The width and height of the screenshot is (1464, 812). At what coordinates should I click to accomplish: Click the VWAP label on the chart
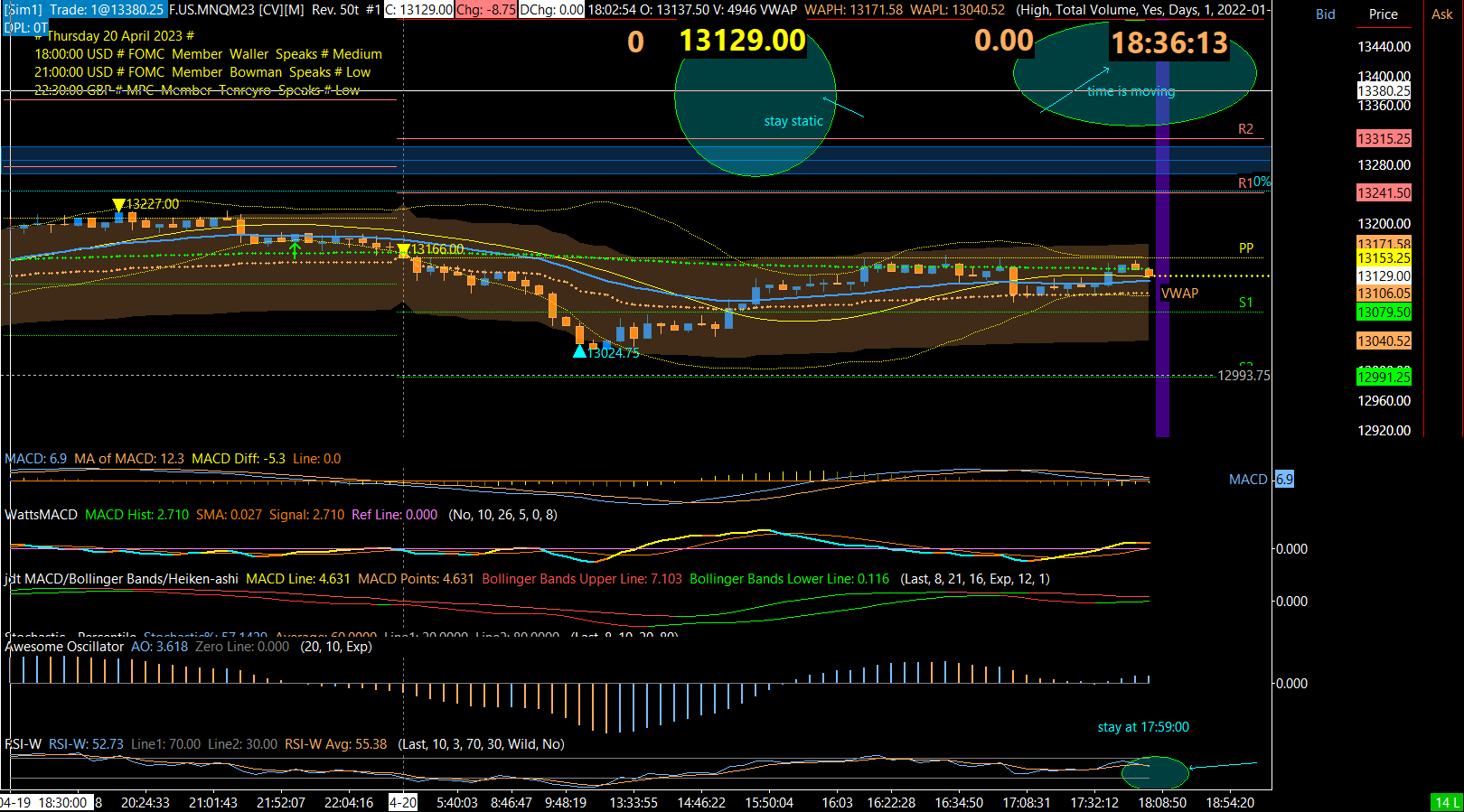coord(1179,294)
